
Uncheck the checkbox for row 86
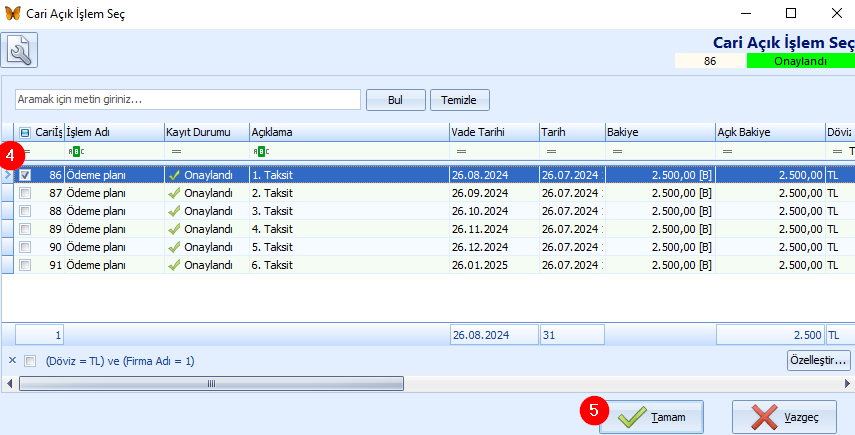pos(25,175)
